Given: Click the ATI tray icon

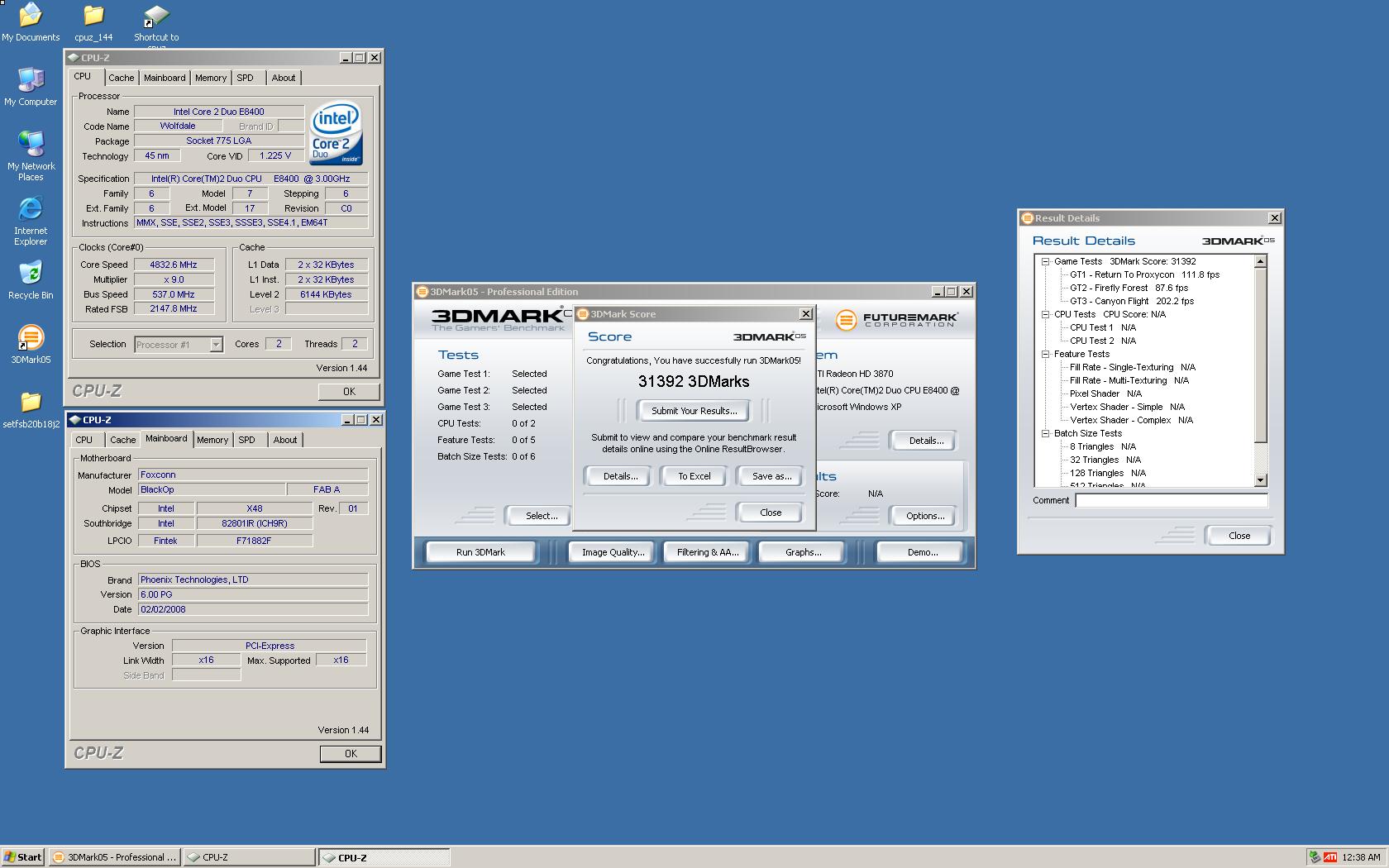Looking at the screenshot, I should [x=1330, y=857].
